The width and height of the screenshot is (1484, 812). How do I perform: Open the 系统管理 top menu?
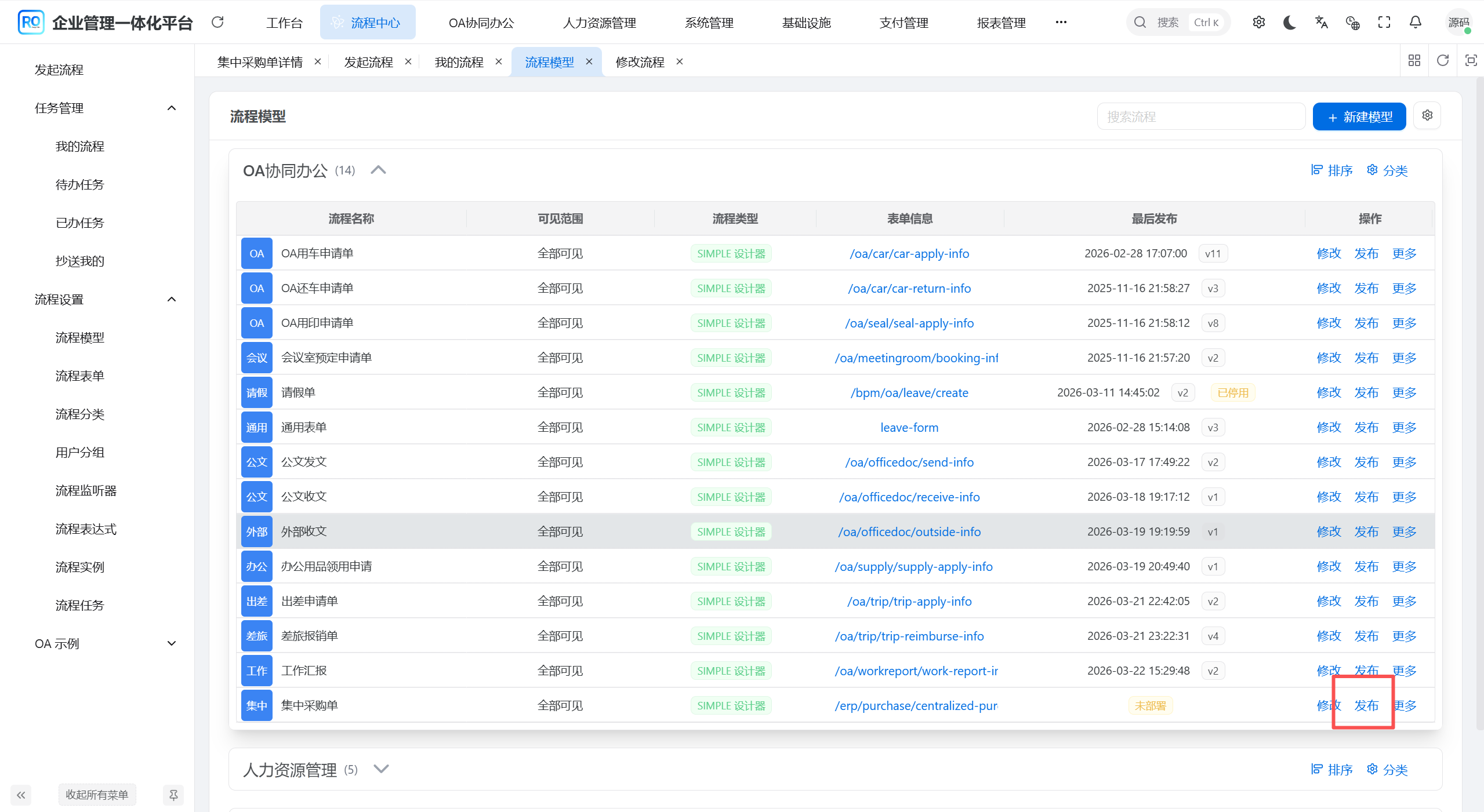click(709, 23)
